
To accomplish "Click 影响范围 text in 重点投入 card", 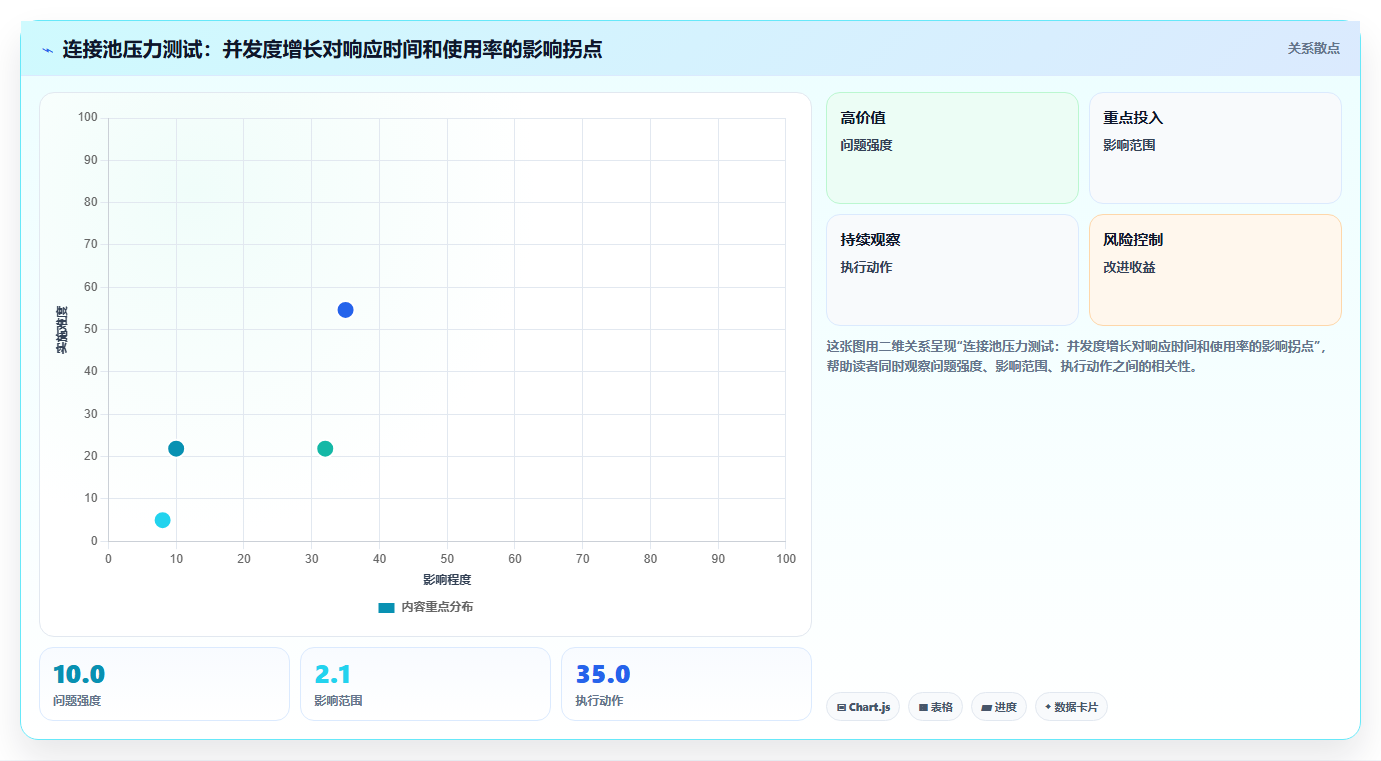I will [x=1129, y=145].
